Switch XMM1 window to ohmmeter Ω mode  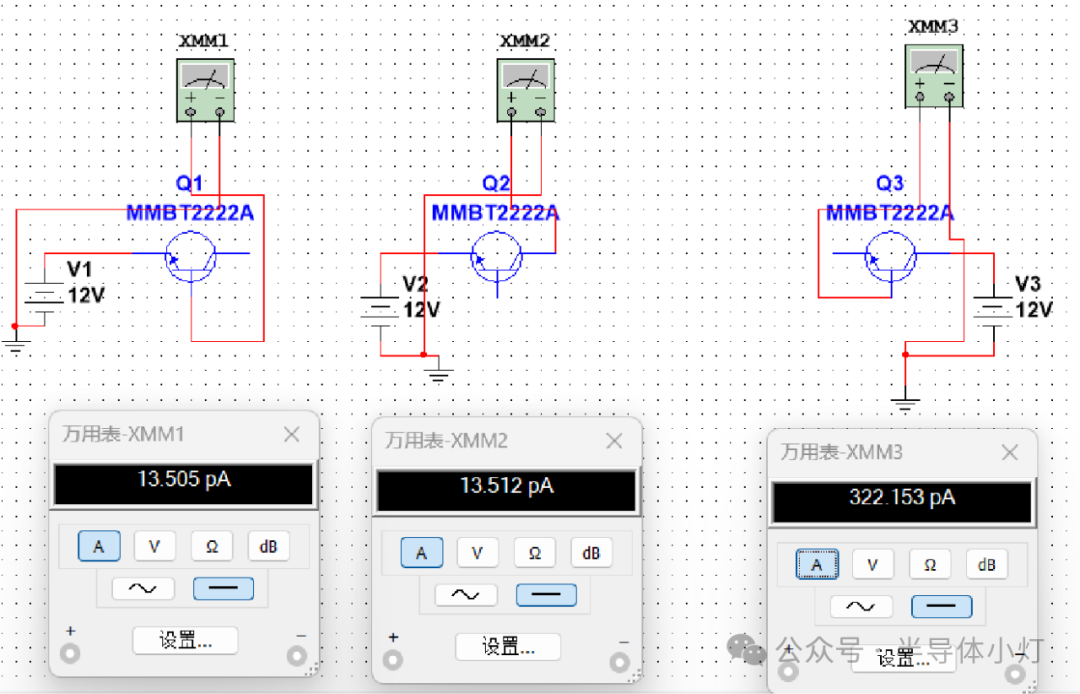pos(211,547)
